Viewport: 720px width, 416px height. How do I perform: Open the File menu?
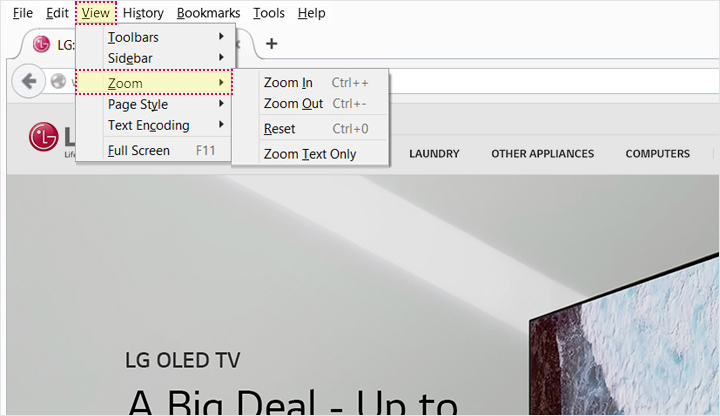22,13
